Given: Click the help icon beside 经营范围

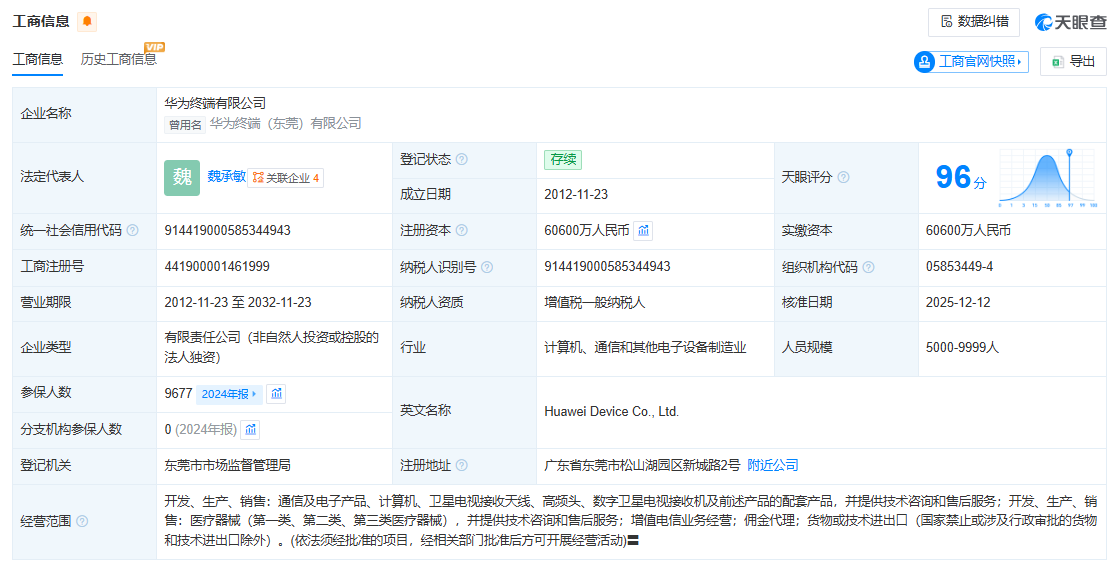Looking at the screenshot, I should pos(82,521).
